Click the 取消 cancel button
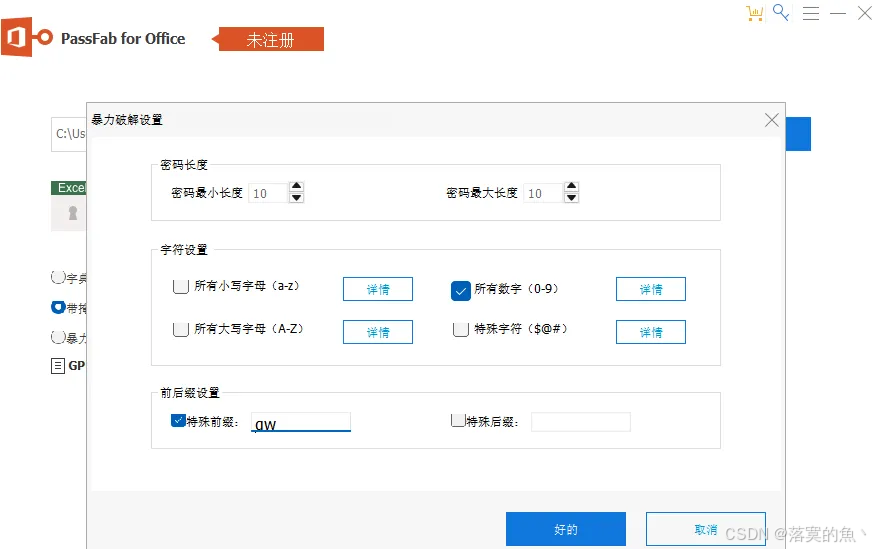The image size is (876, 549). (x=706, y=529)
